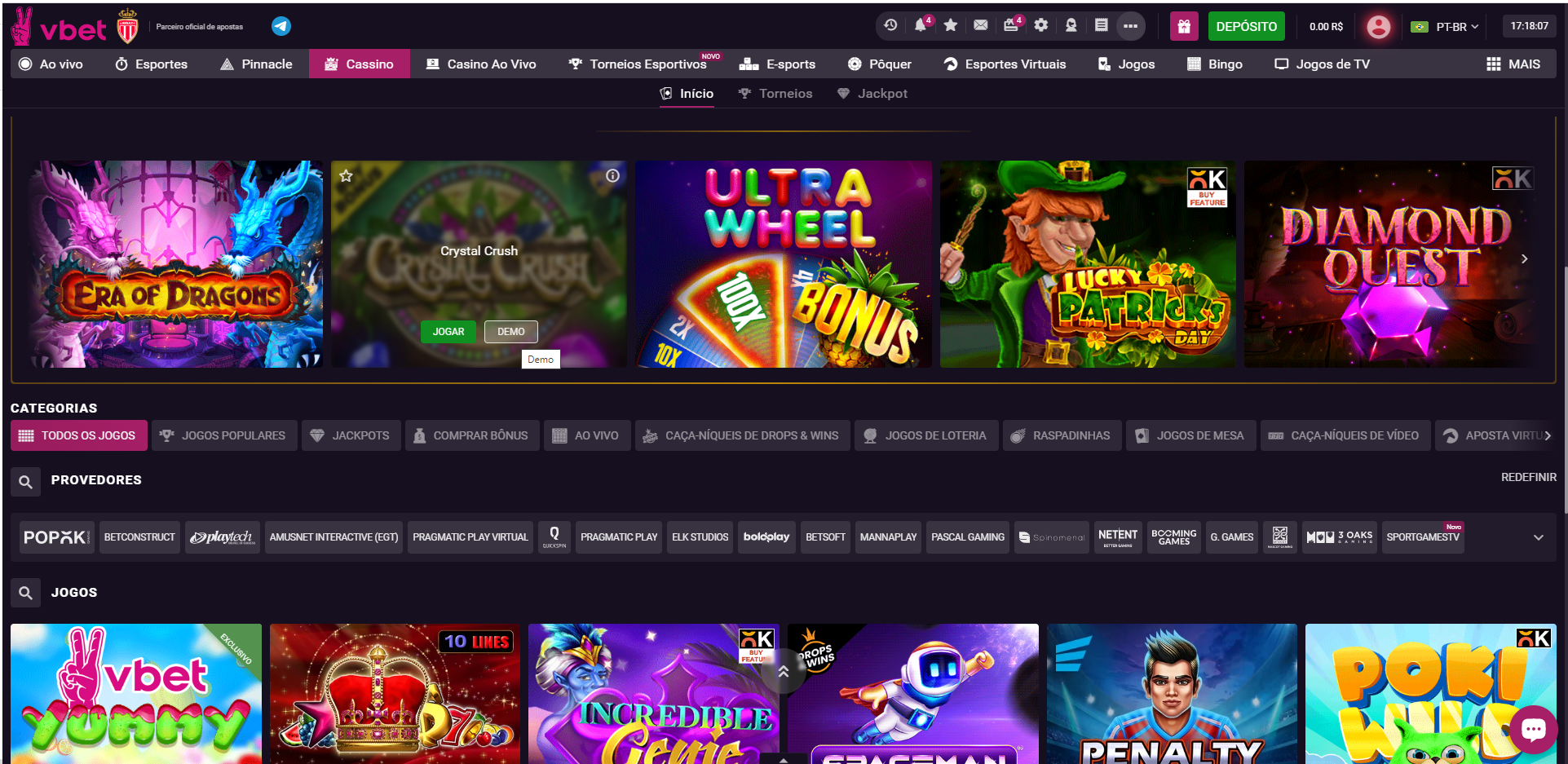
Task: Click the green DEPÓSITO button
Action: pos(1246,26)
